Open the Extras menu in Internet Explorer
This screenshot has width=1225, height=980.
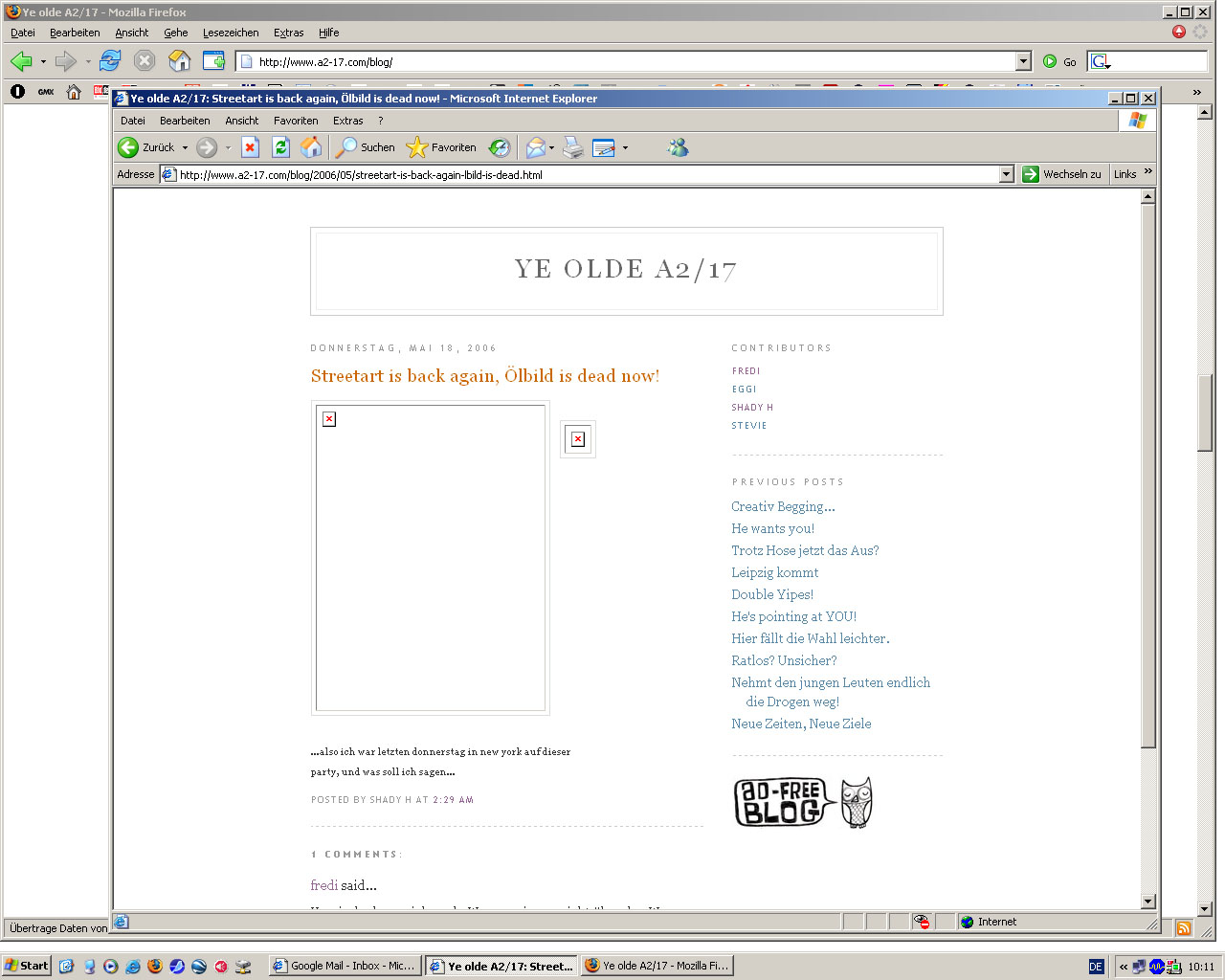[347, 121]
